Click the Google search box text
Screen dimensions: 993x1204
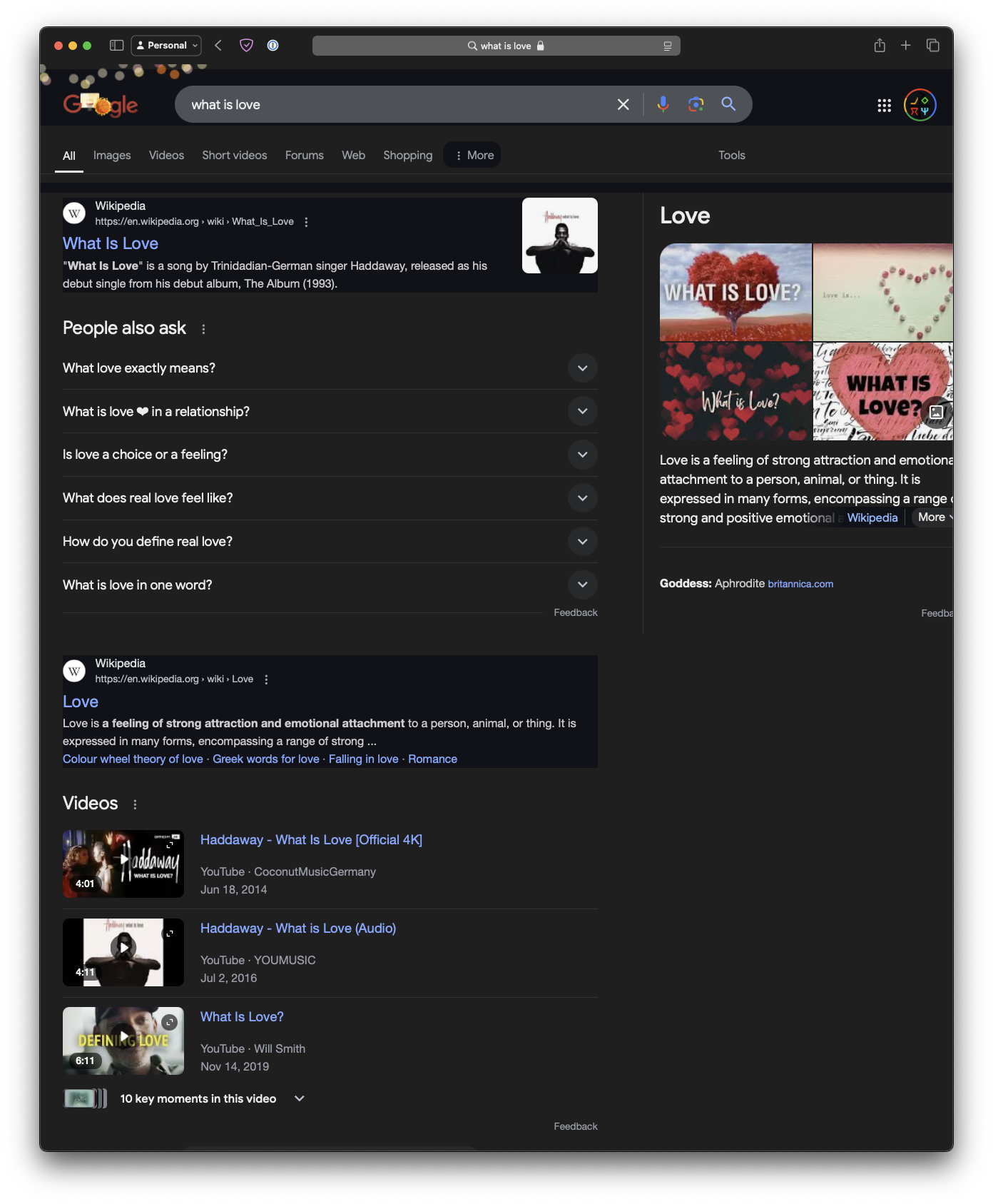(225, 105)
